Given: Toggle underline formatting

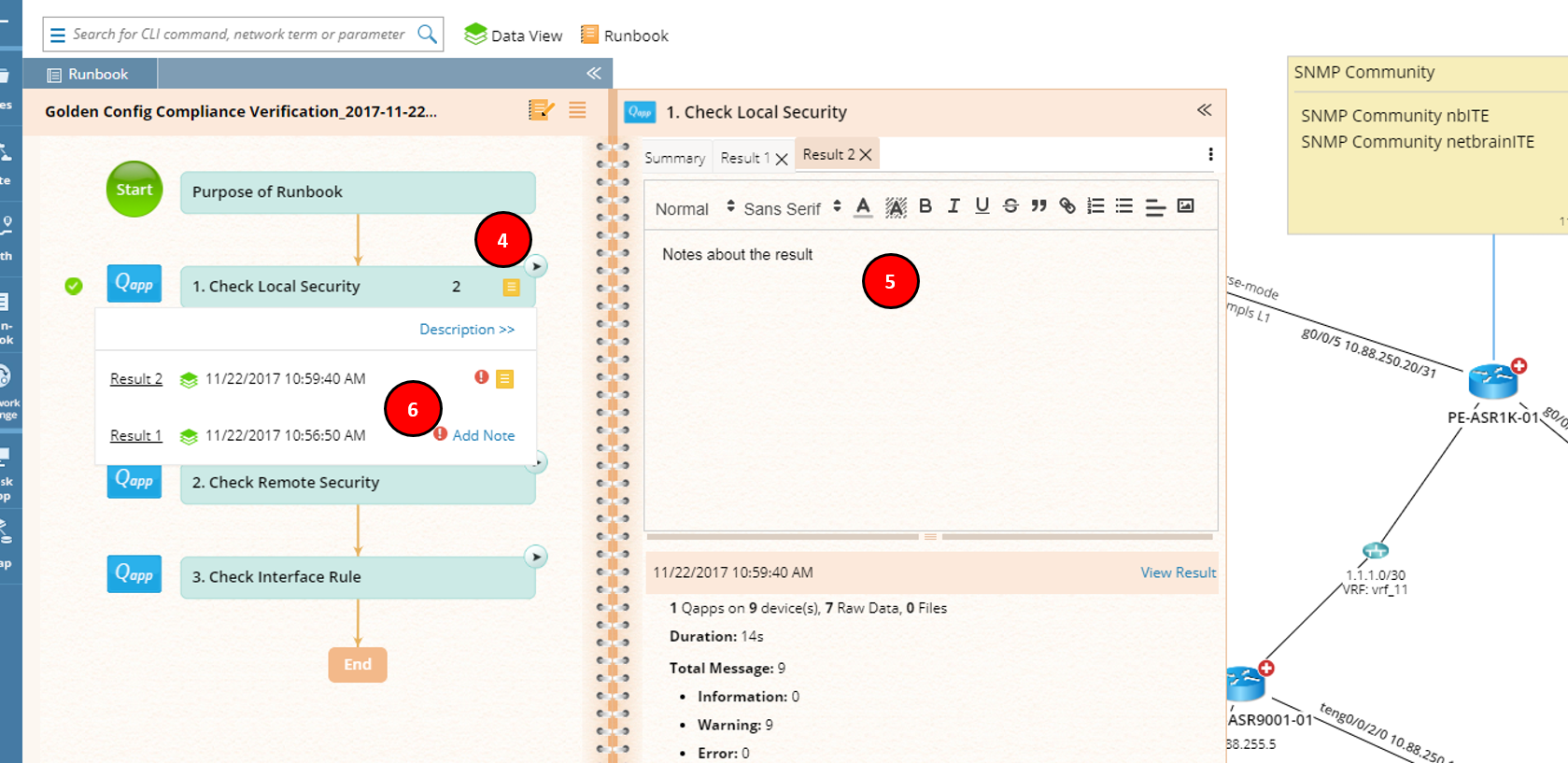Looking at the screenshot, I should 982,206.
